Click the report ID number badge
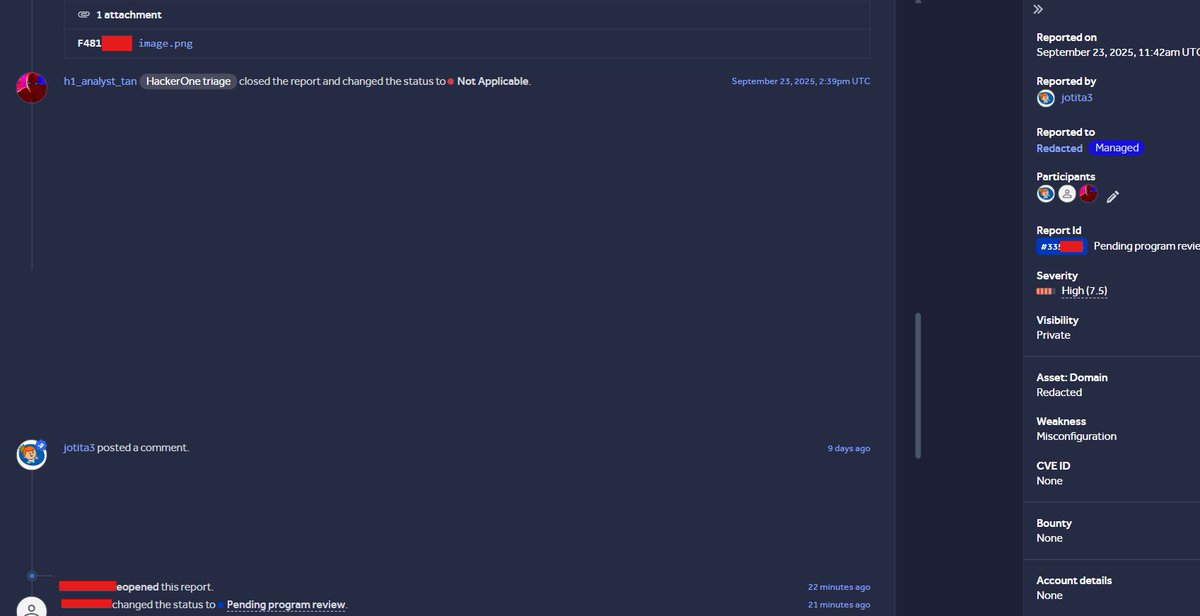 [1061, 246]
